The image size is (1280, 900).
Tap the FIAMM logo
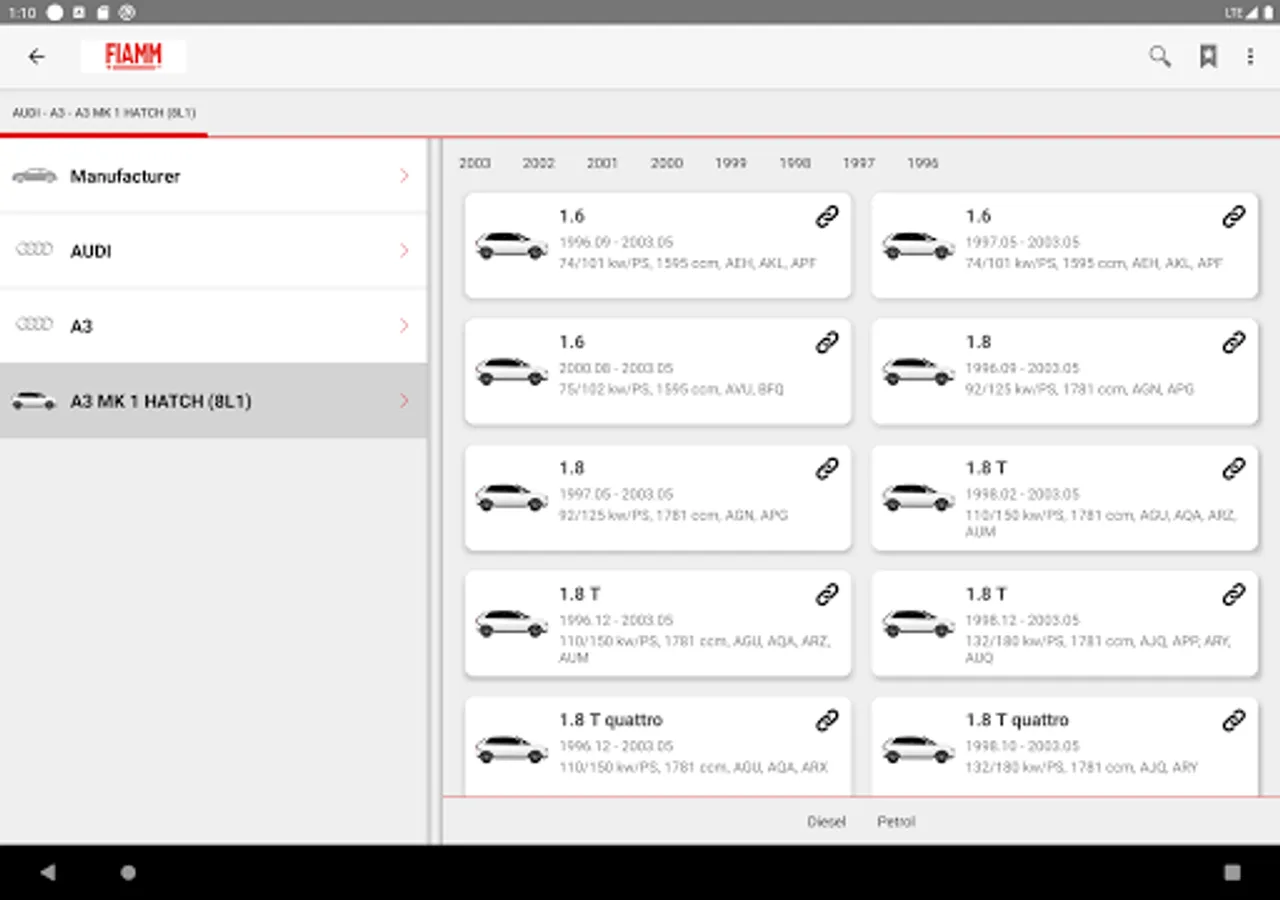(133, 56)
